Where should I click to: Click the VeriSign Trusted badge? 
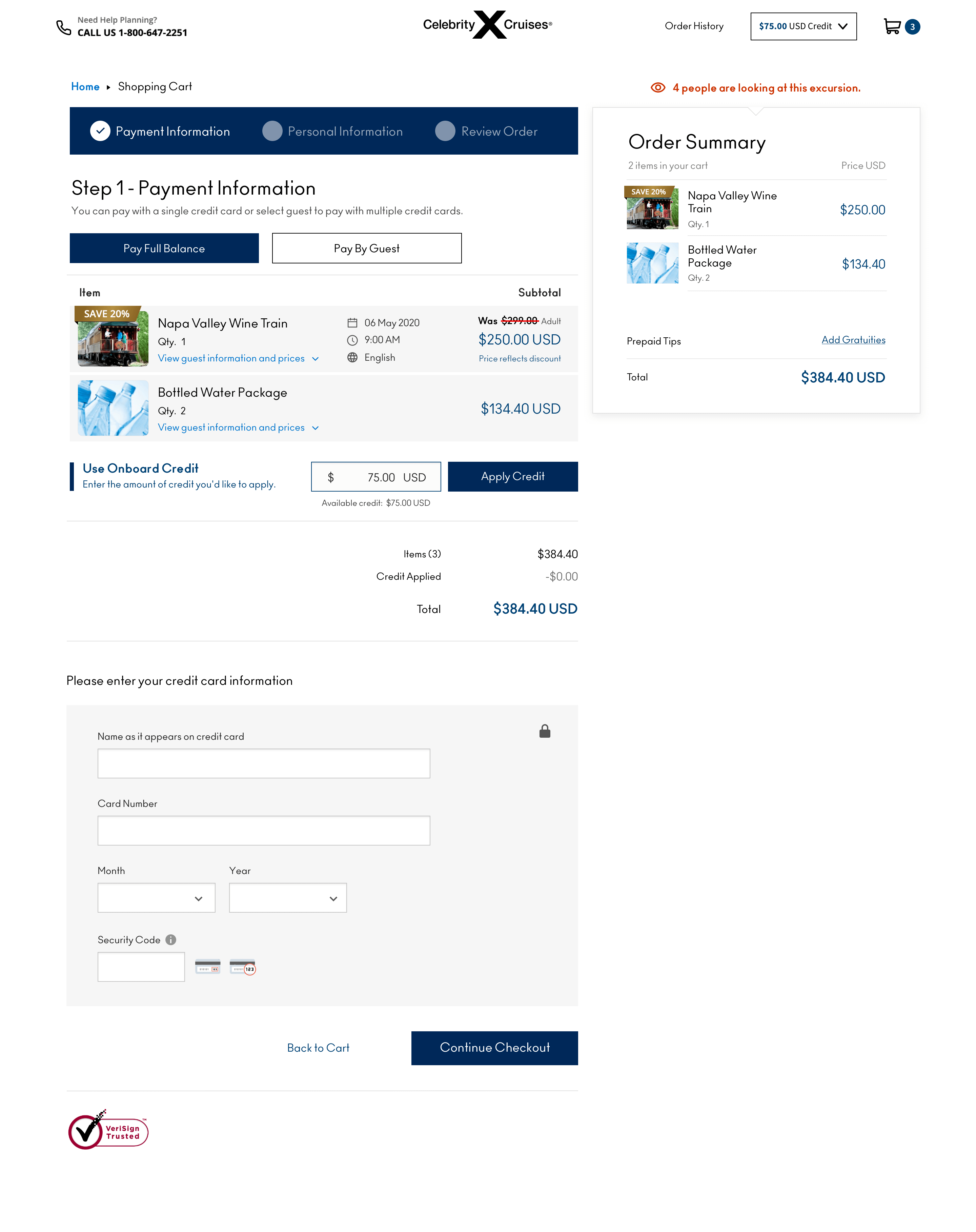tap(108, 1130)
